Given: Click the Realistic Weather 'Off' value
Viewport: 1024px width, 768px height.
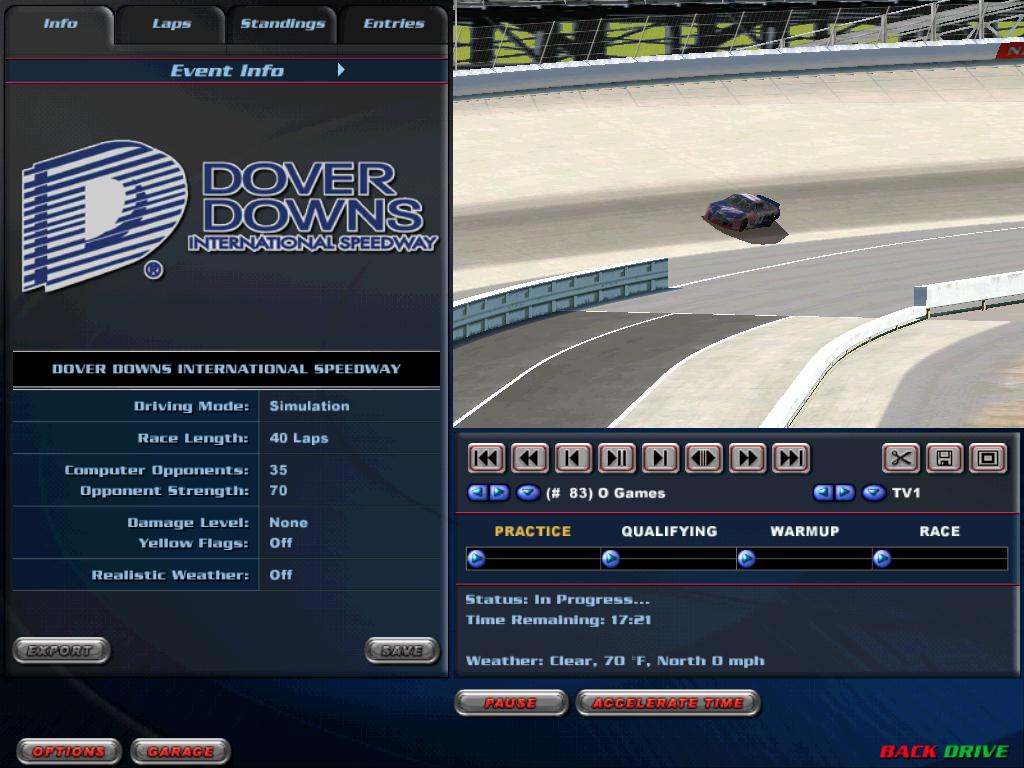Looking at the screenshot, I should point(281,575).
